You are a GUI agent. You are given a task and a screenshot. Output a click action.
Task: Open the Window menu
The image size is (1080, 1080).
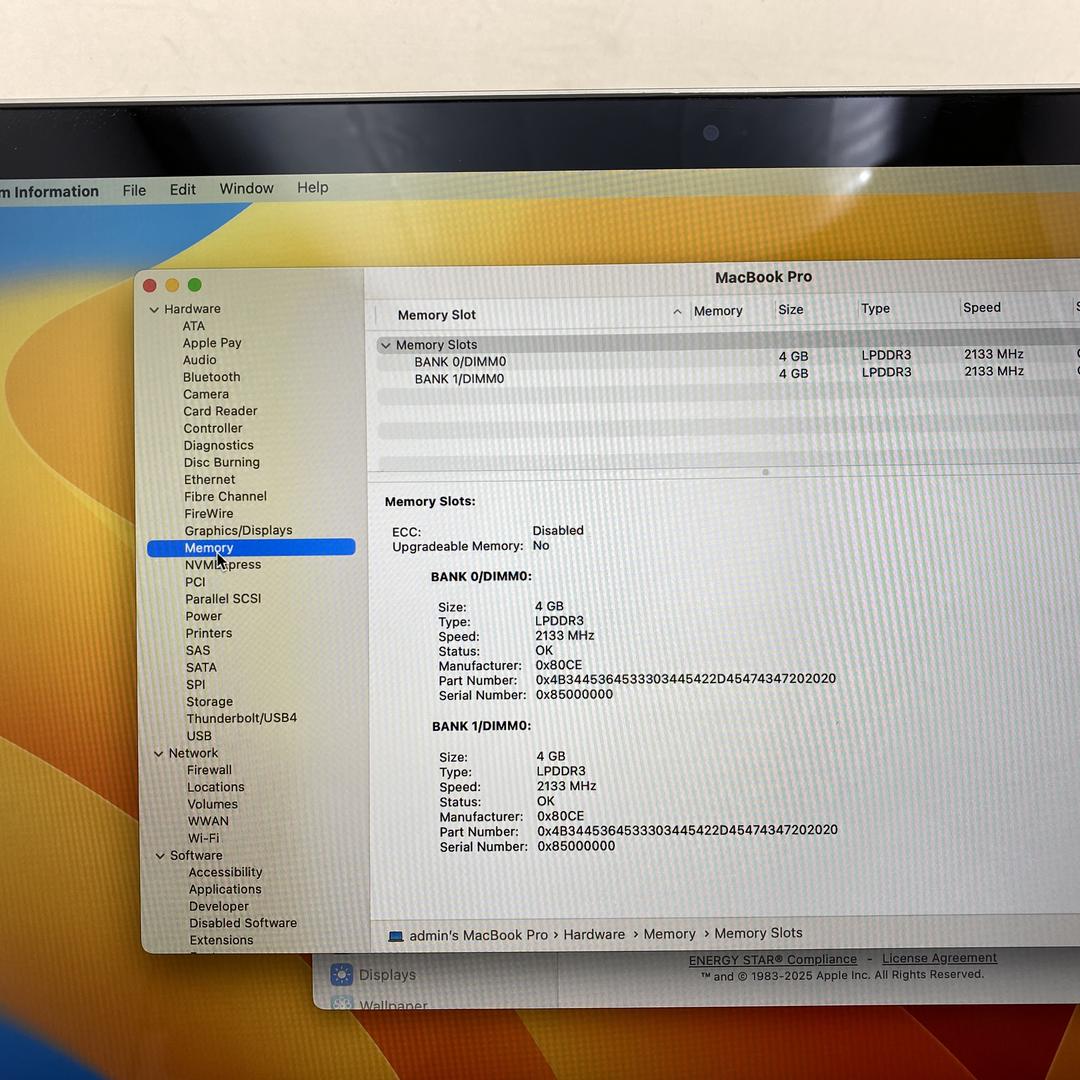click(246, 188)
